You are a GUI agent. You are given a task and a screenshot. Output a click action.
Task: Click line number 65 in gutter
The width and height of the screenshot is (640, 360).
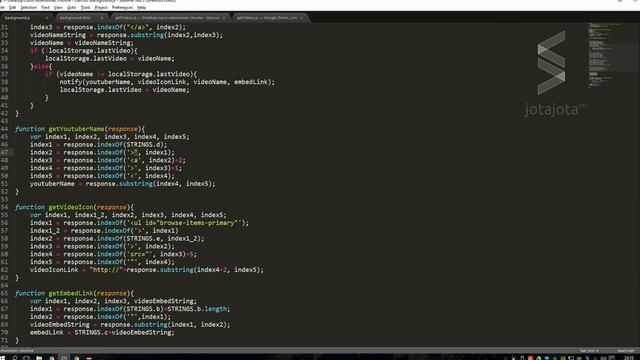4,293
